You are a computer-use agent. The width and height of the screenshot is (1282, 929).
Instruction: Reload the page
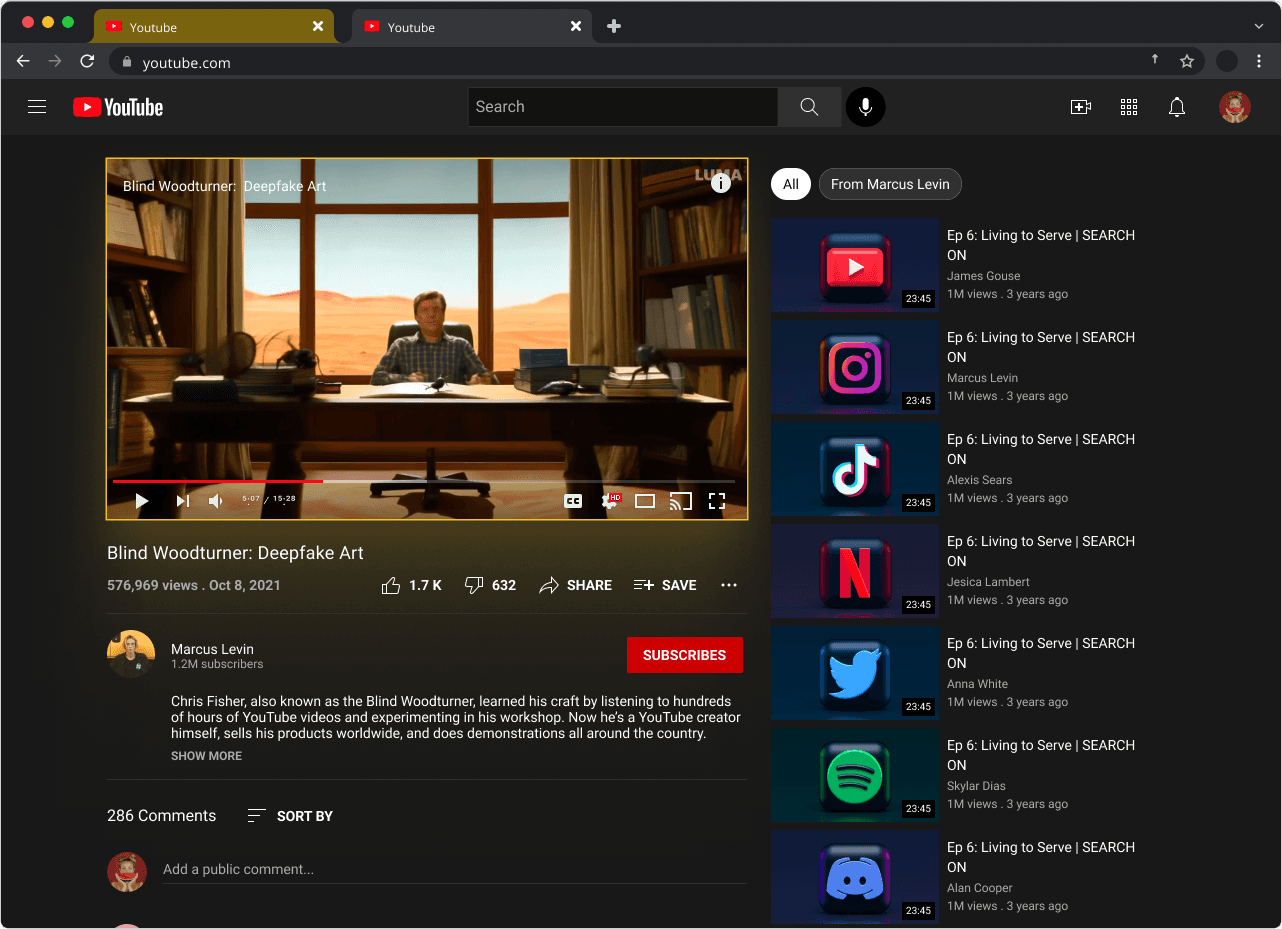coord(87,61)
